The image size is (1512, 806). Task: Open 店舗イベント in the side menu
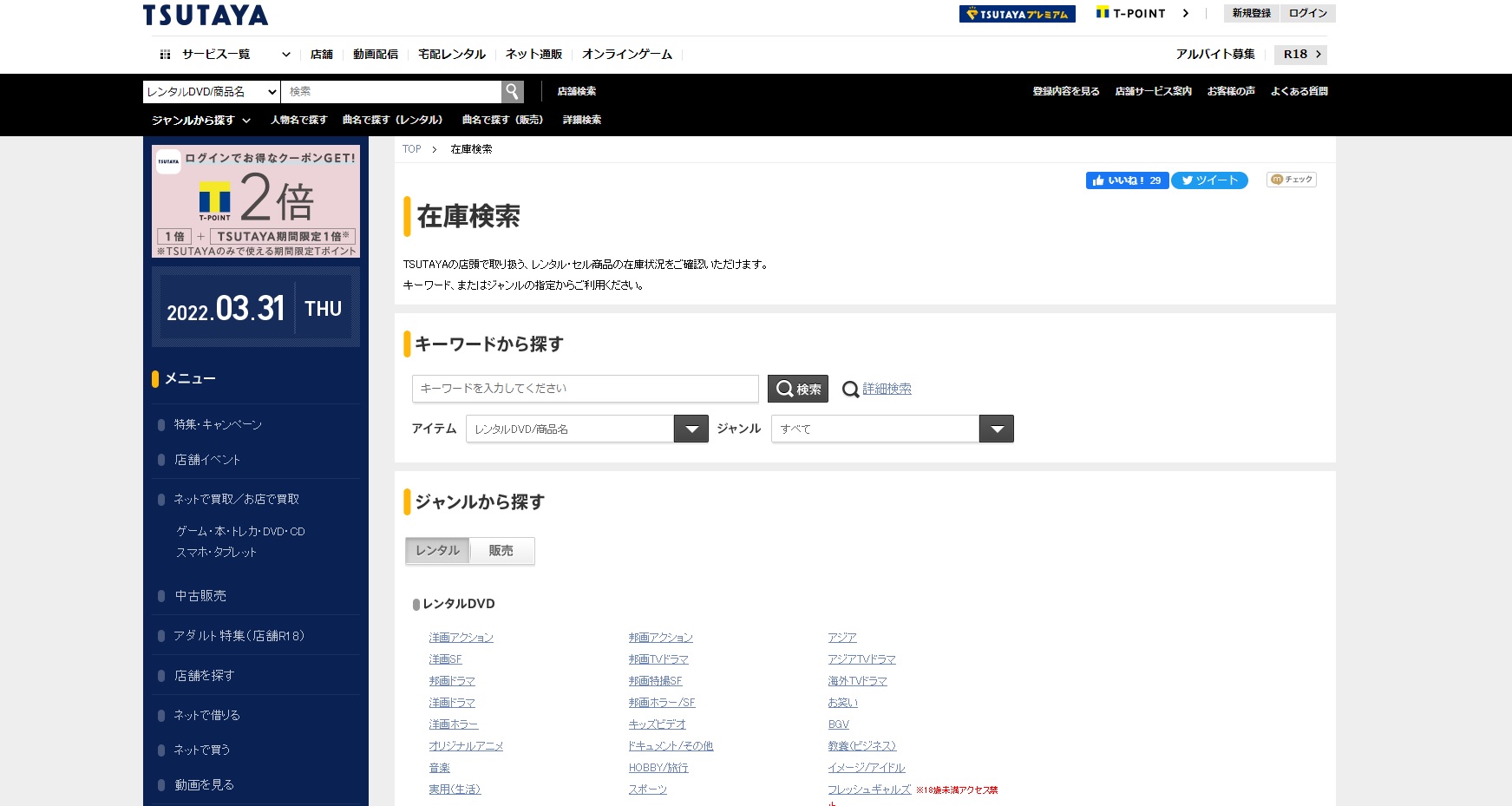[x=207, y=460]
